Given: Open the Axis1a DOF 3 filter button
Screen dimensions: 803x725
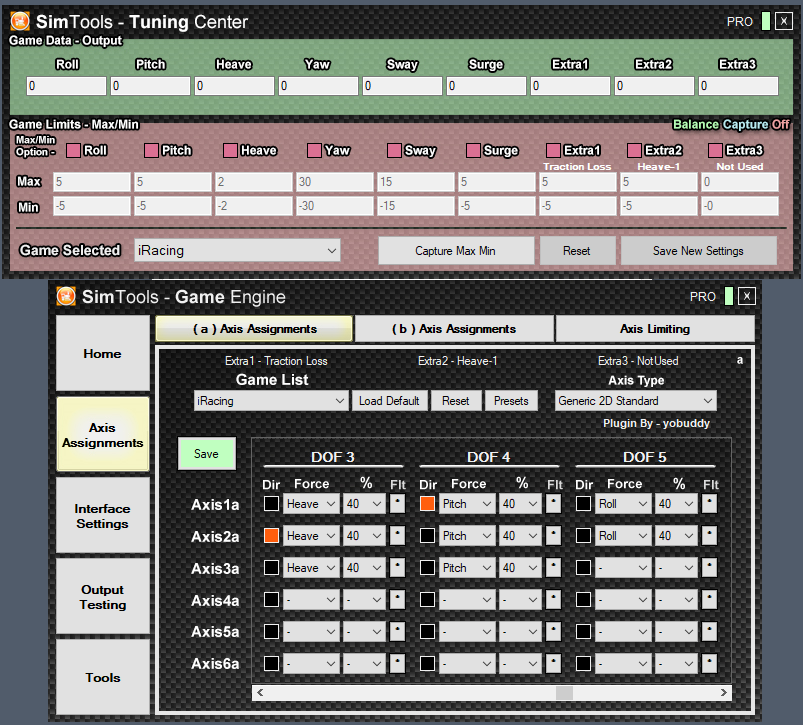Looking at the screenshot, I should [397, 504].
